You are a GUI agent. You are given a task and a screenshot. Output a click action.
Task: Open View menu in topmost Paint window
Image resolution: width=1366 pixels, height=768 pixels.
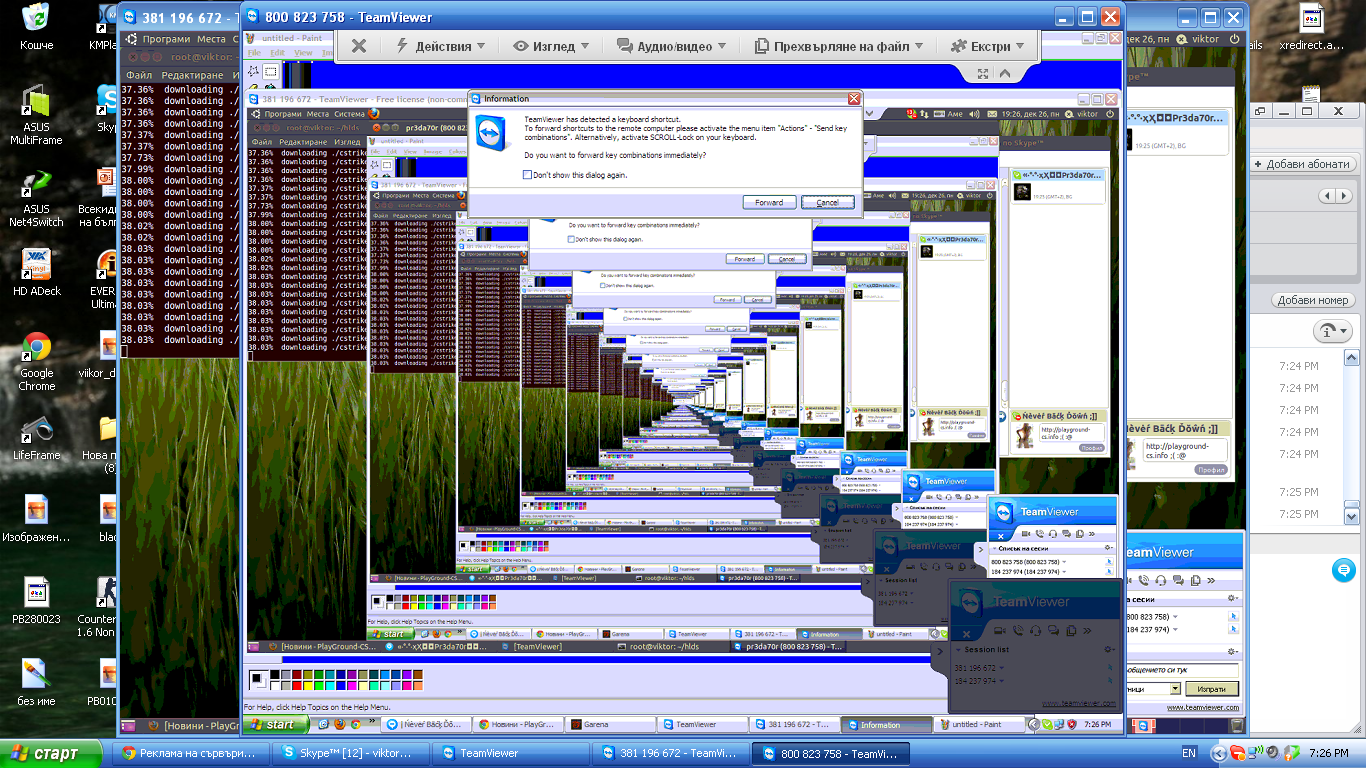click(x=302, y=52)
